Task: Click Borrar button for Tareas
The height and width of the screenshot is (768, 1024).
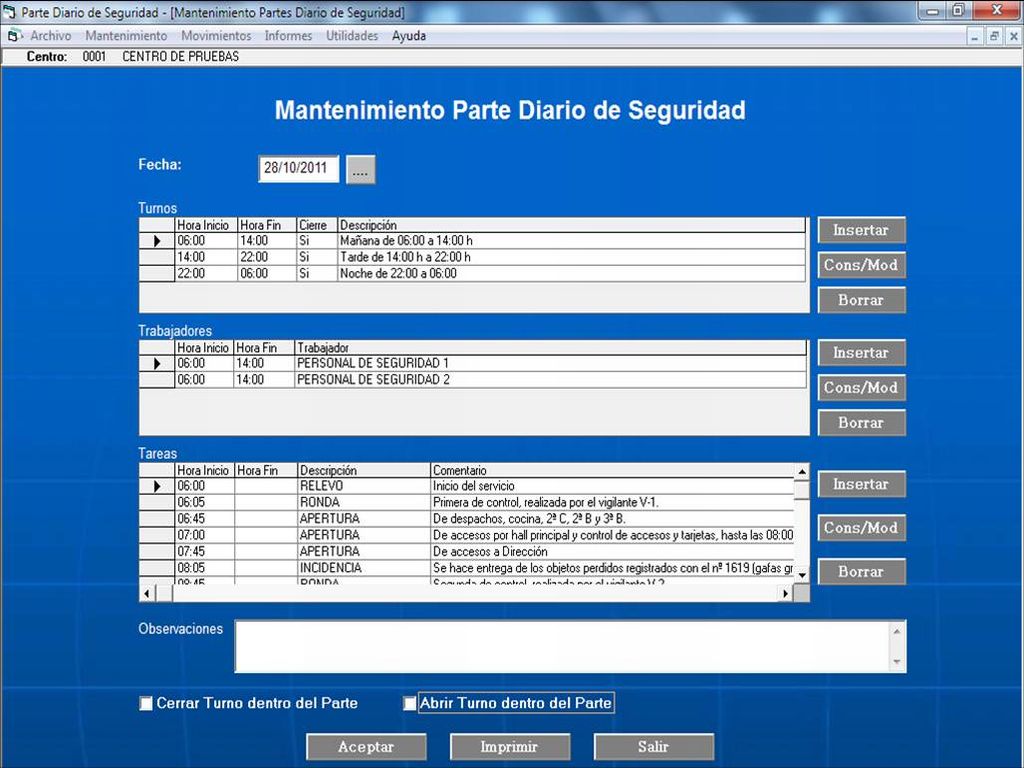Action: pos(861,572)
